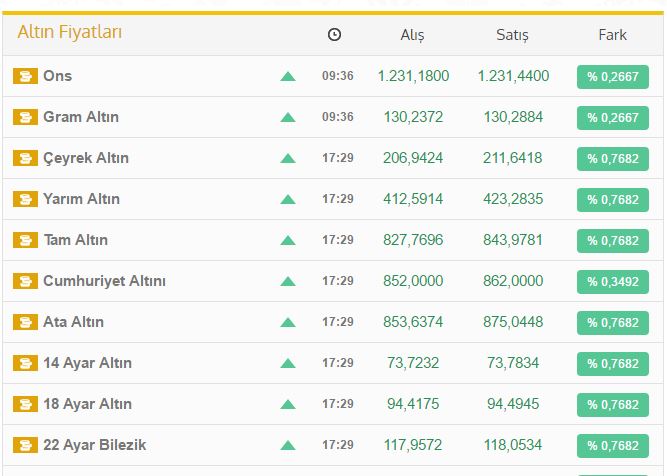This screenshot has height=476, width=667.
Task: Click the gold icon beside Ons
Action: tap(25, 76)
